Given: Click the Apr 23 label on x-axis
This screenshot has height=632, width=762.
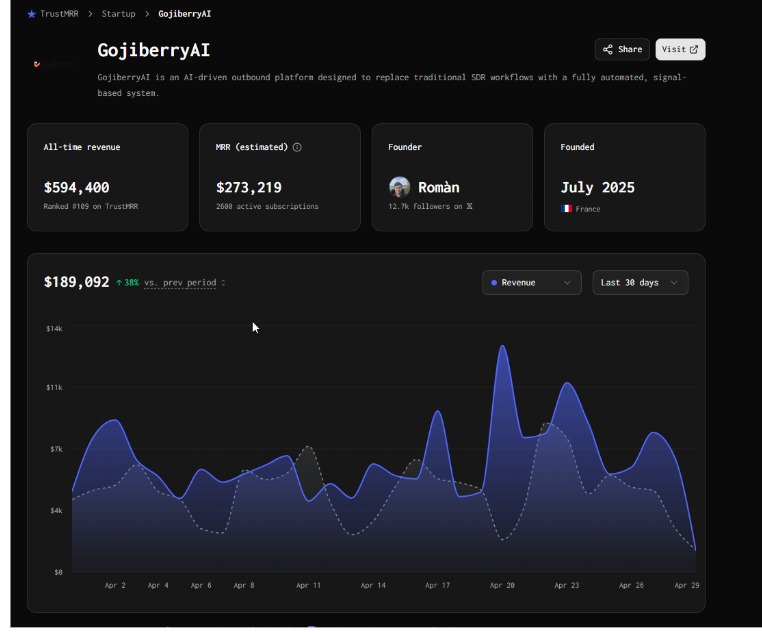Looking at the screenshot, I should [x=567, y=585].
